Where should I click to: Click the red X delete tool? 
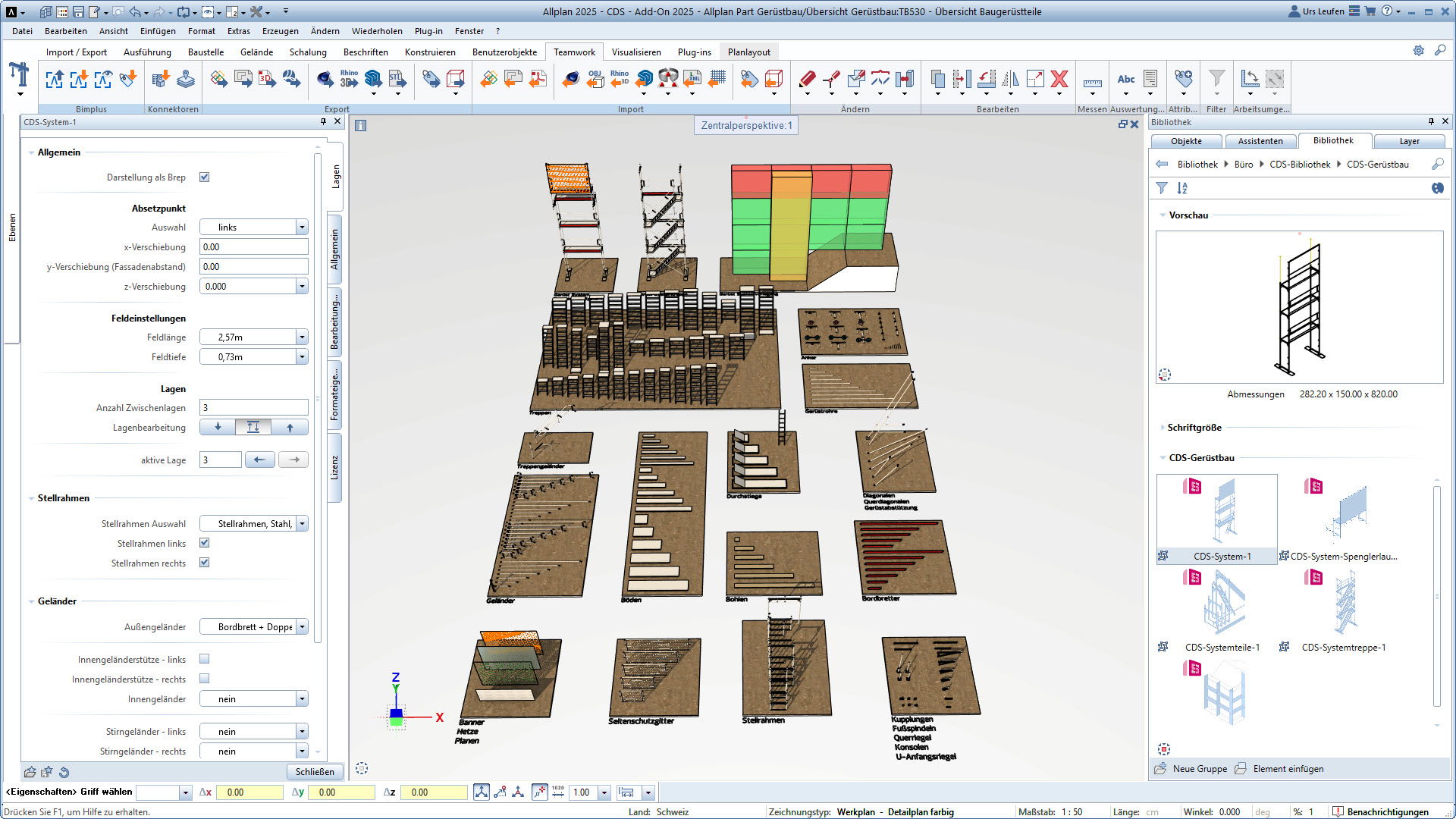pos(1059,78)
